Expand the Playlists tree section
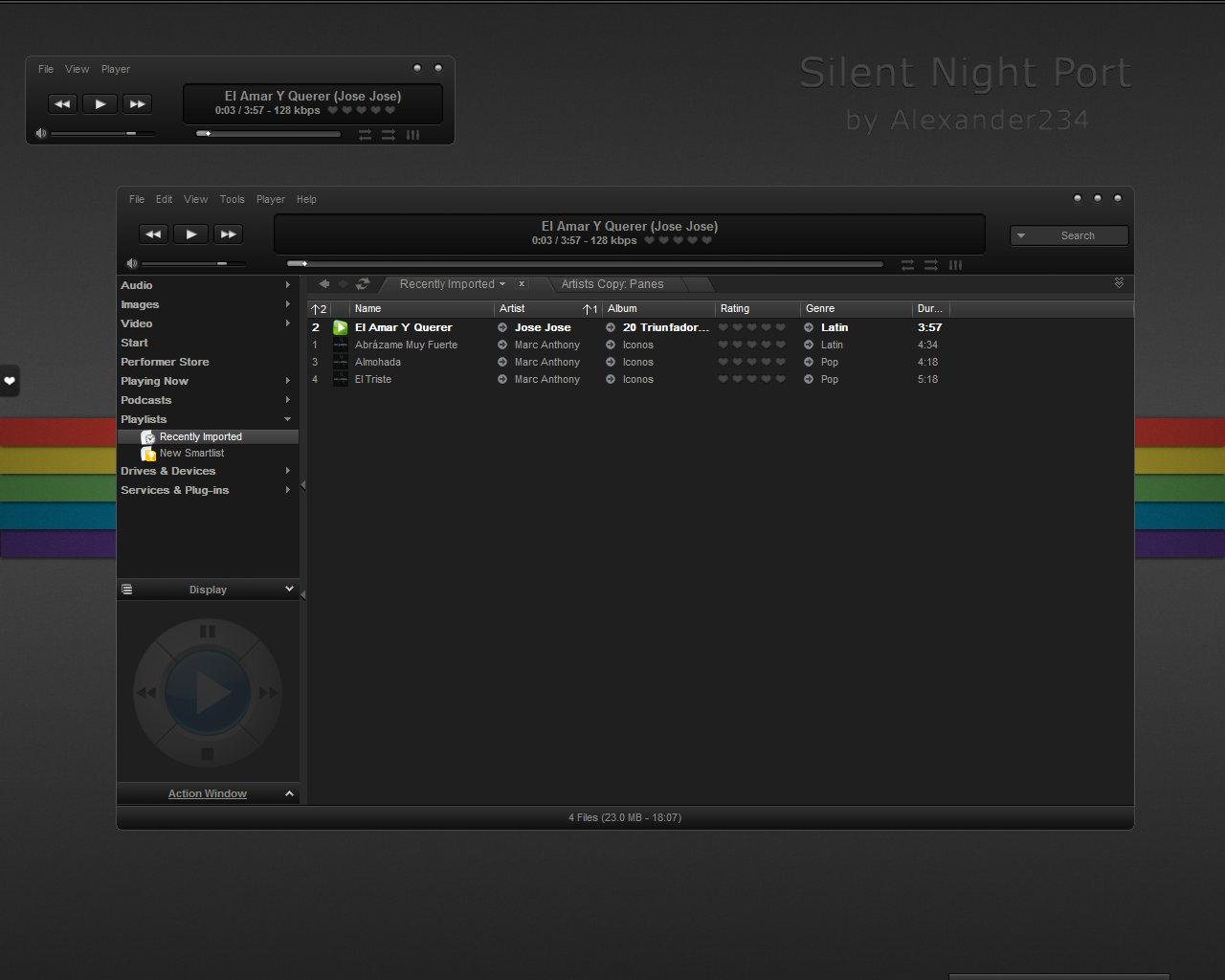This screenshot has width=1225, height=980. 287,418
